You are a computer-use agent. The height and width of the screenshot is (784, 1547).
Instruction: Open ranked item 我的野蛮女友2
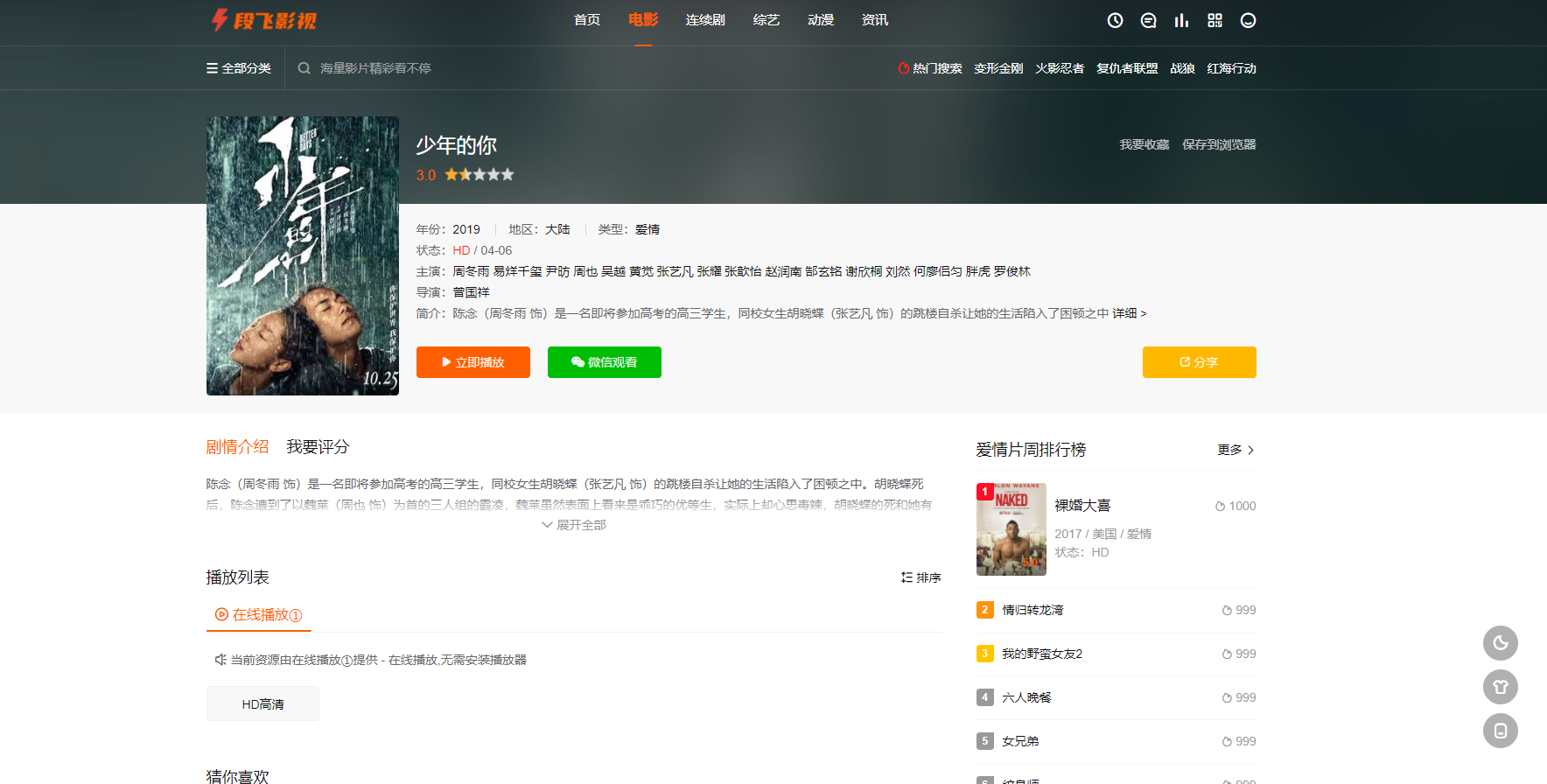1042,654
